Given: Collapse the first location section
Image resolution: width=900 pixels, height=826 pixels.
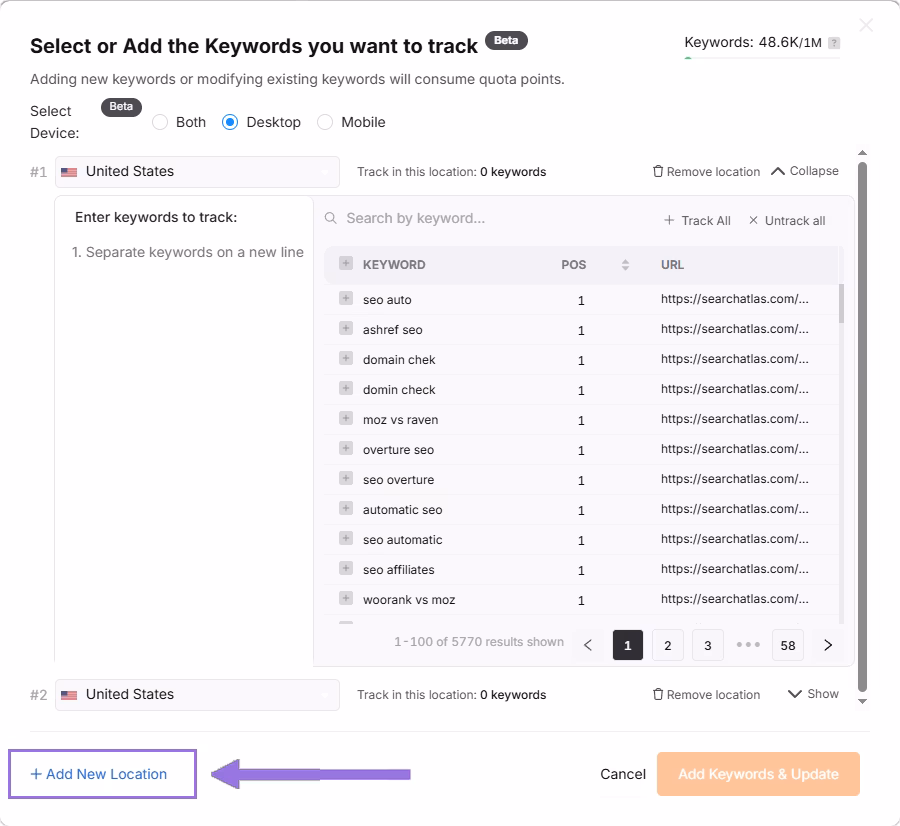Looking at the screenshot, I should pyautogui.click(x=804, y=171).
